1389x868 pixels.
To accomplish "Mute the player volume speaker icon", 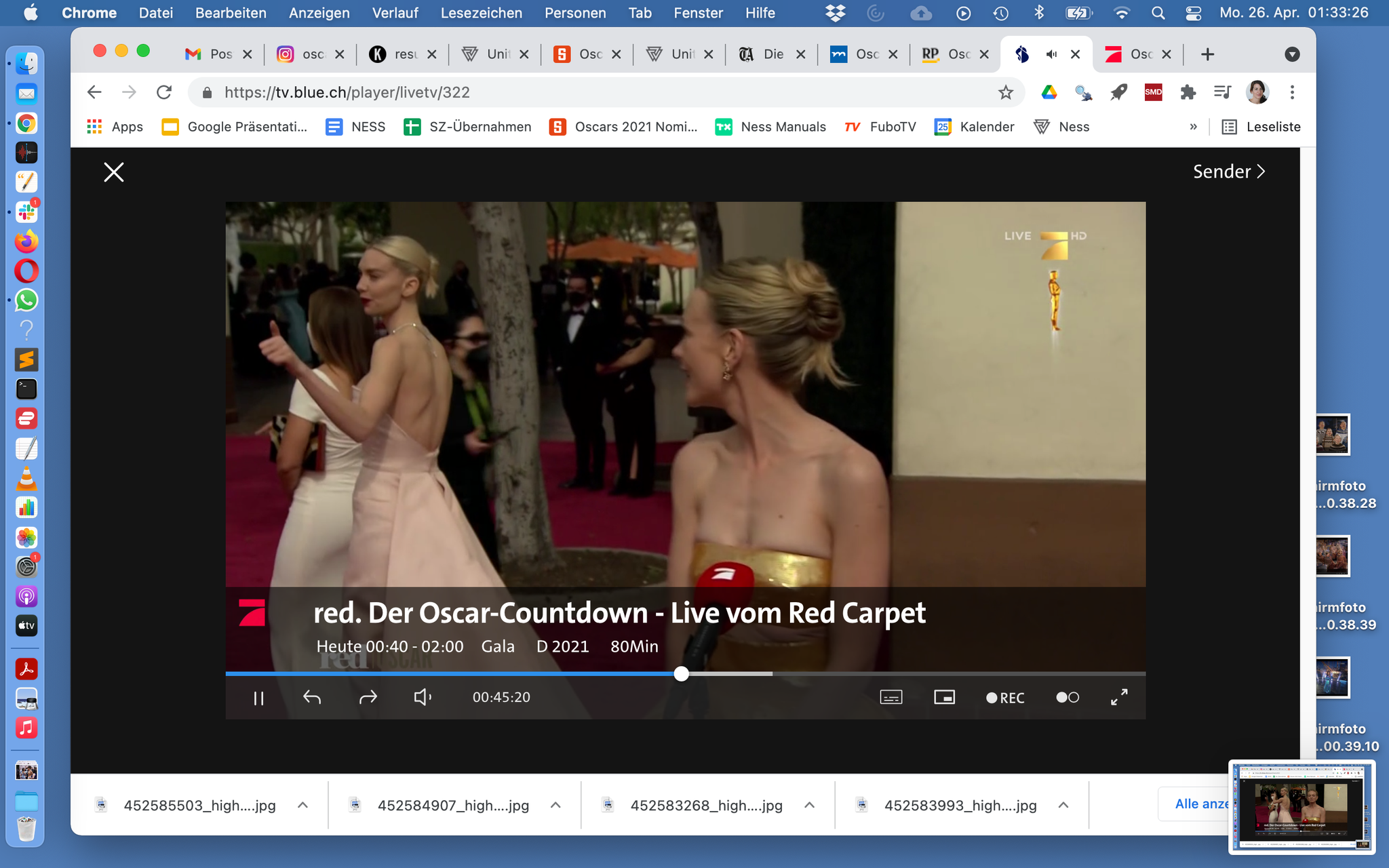I will point(423,697).
